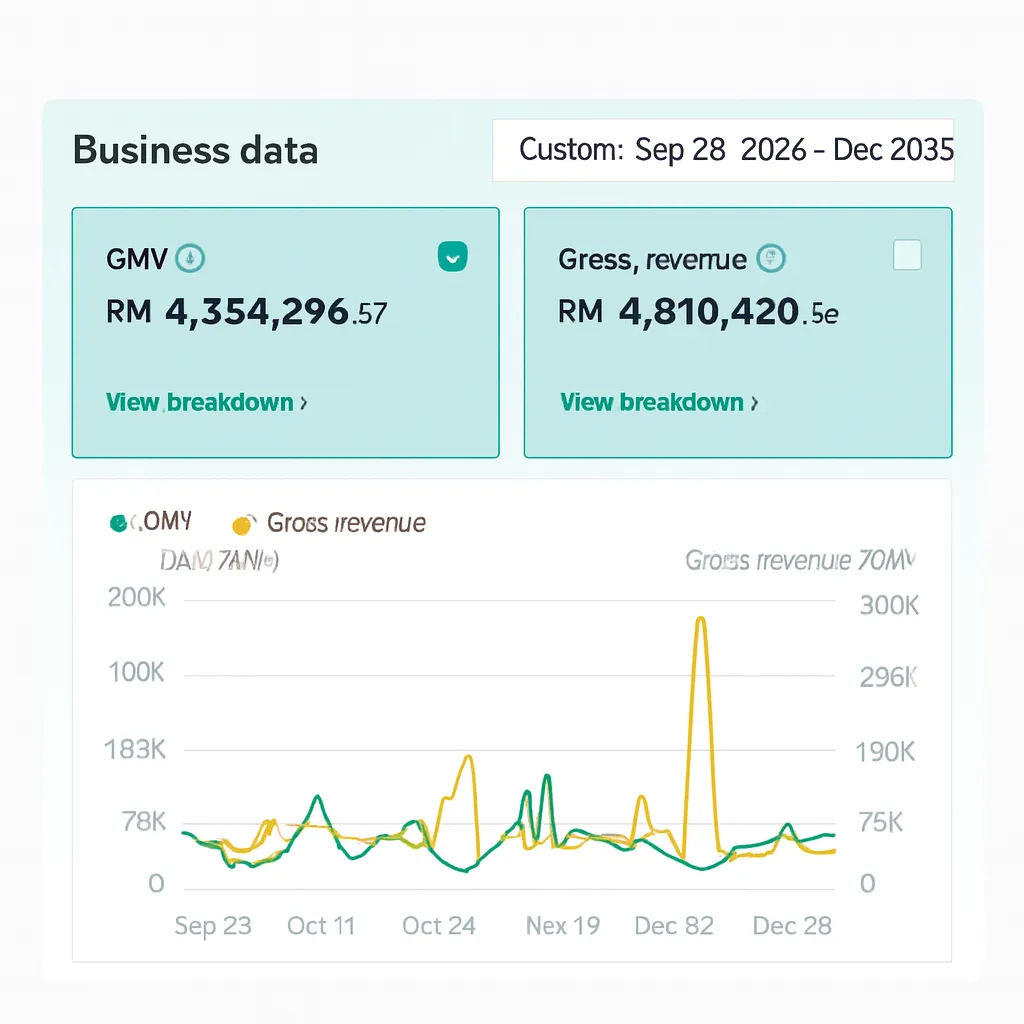Open the Custom date range picker
This screenshot has width=1024, height=1024.
click(723, 151)
